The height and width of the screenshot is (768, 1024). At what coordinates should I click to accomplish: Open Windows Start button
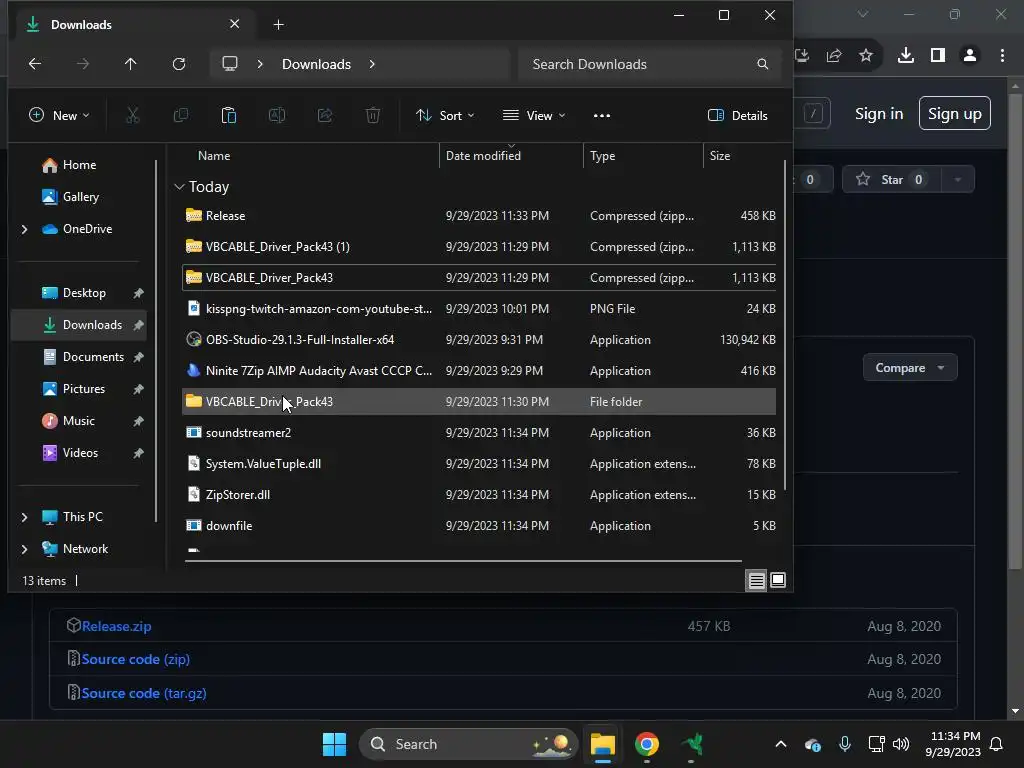click(334, 744)
